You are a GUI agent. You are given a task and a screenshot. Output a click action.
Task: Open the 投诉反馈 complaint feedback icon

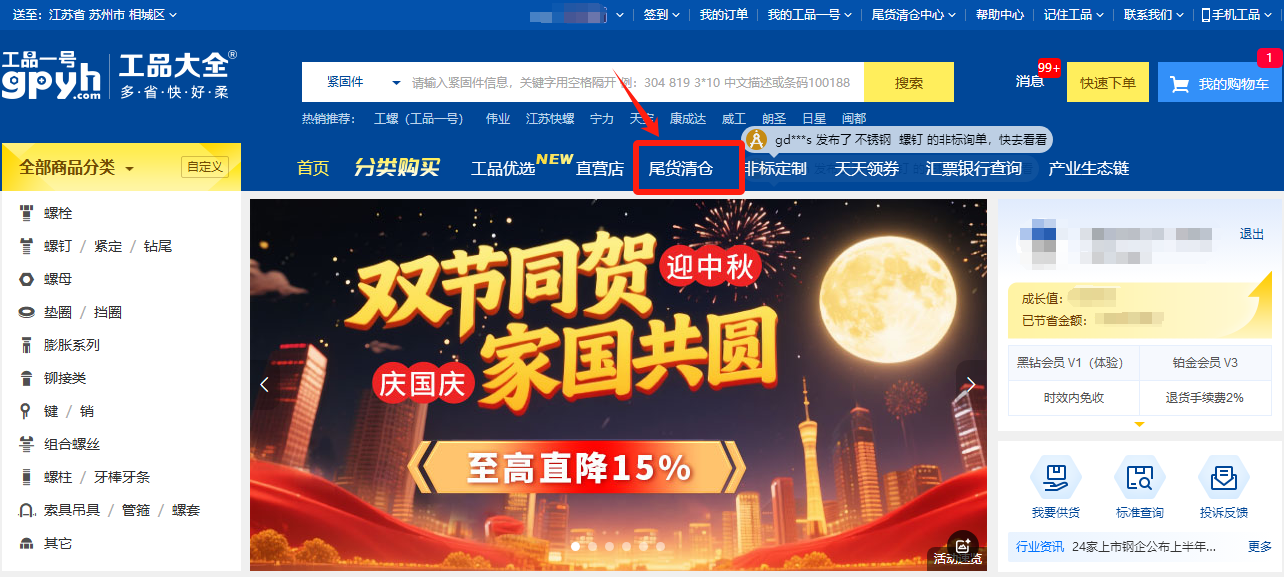[1223, 478]
